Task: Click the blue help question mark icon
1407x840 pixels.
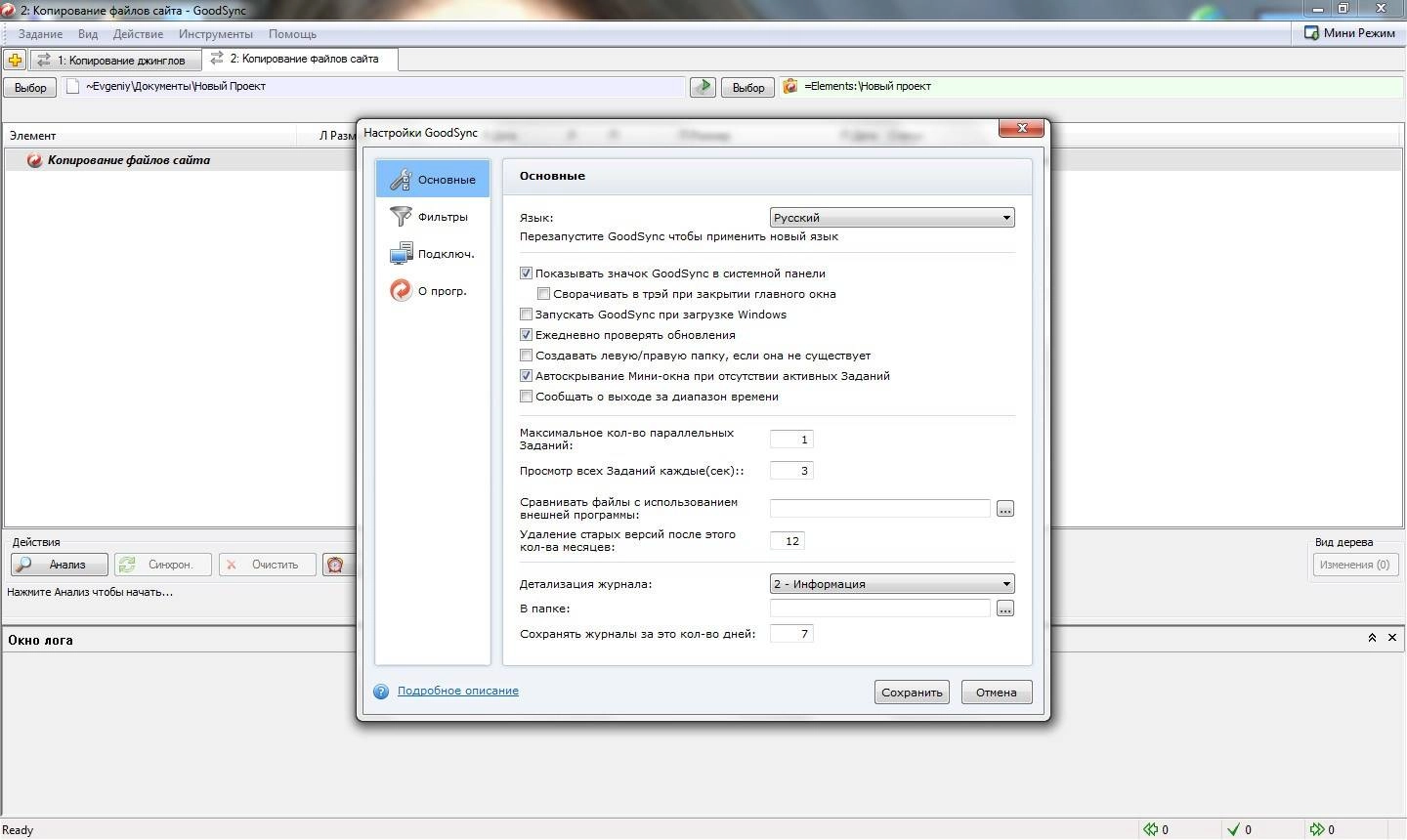Action: [x=381, y=692]
